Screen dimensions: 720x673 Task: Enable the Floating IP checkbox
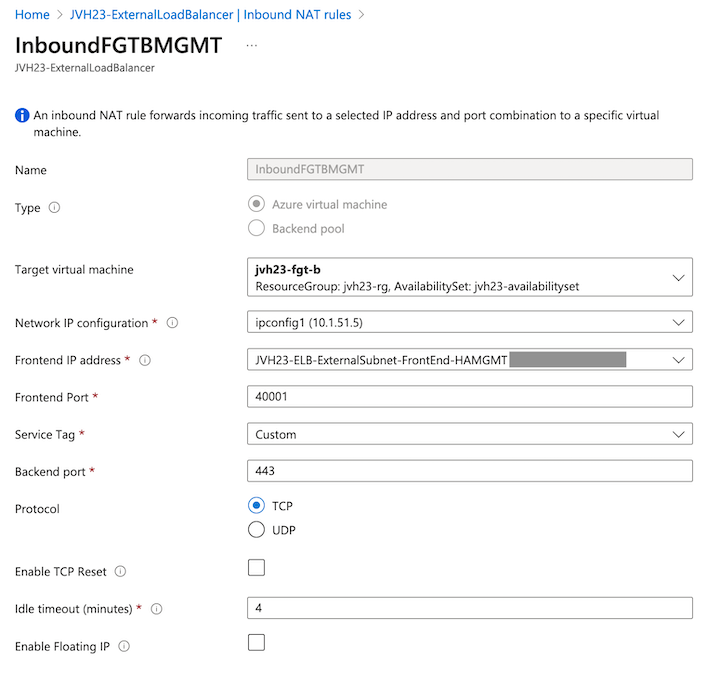(x=256, y=643)
